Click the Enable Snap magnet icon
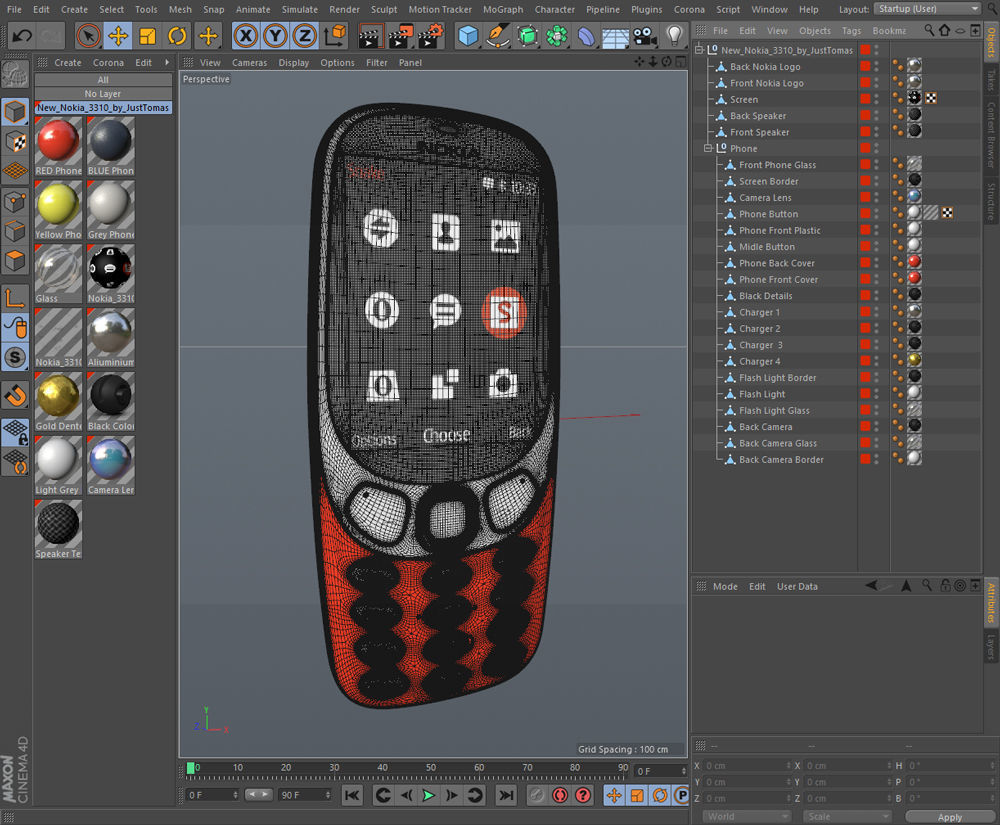This screenshot has width=1000, height=825. [x=15, y=396]
